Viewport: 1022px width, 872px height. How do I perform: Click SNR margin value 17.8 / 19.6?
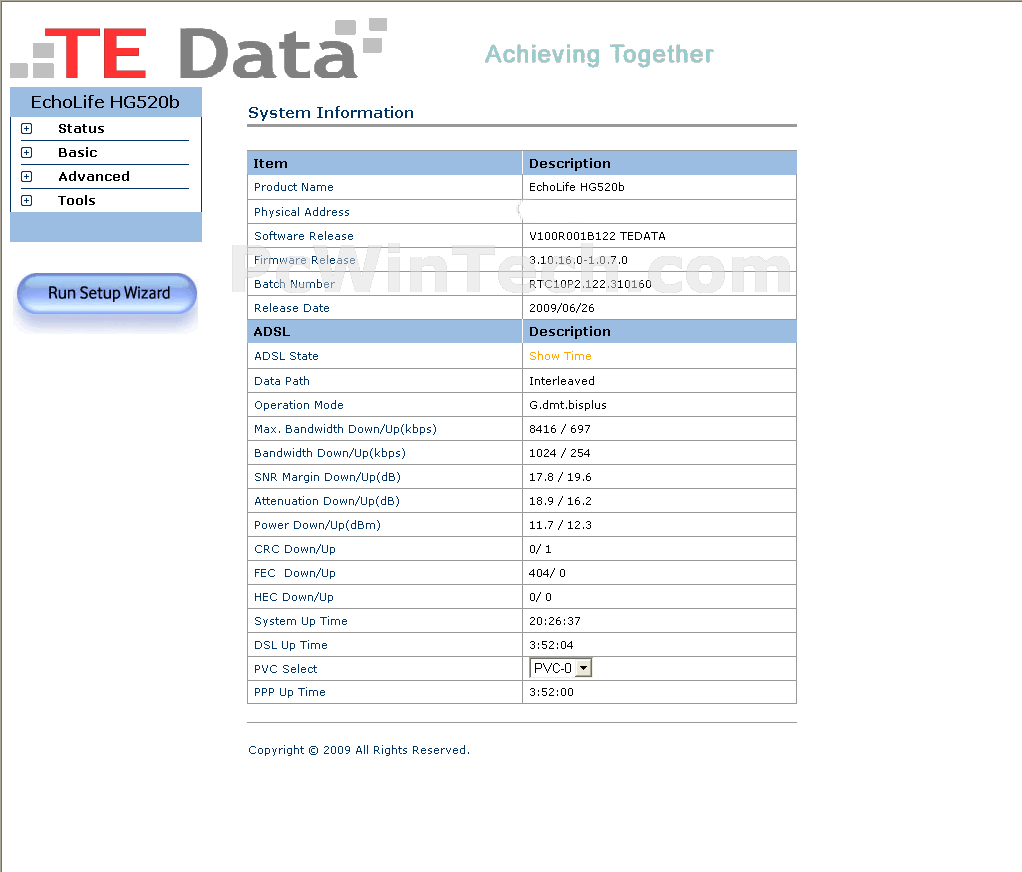561,478
